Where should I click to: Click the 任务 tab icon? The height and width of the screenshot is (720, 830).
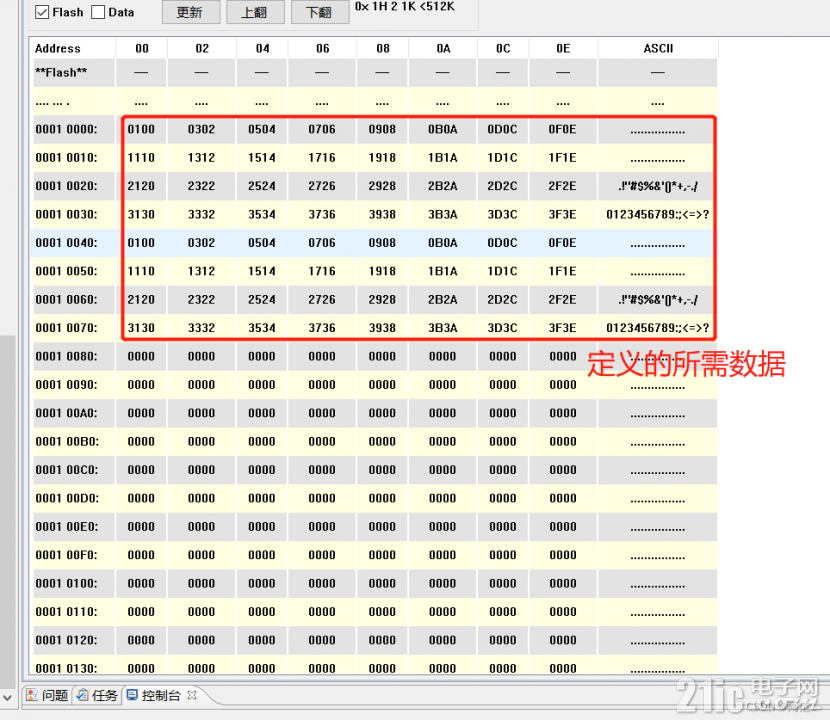click(x=82, y=695)
